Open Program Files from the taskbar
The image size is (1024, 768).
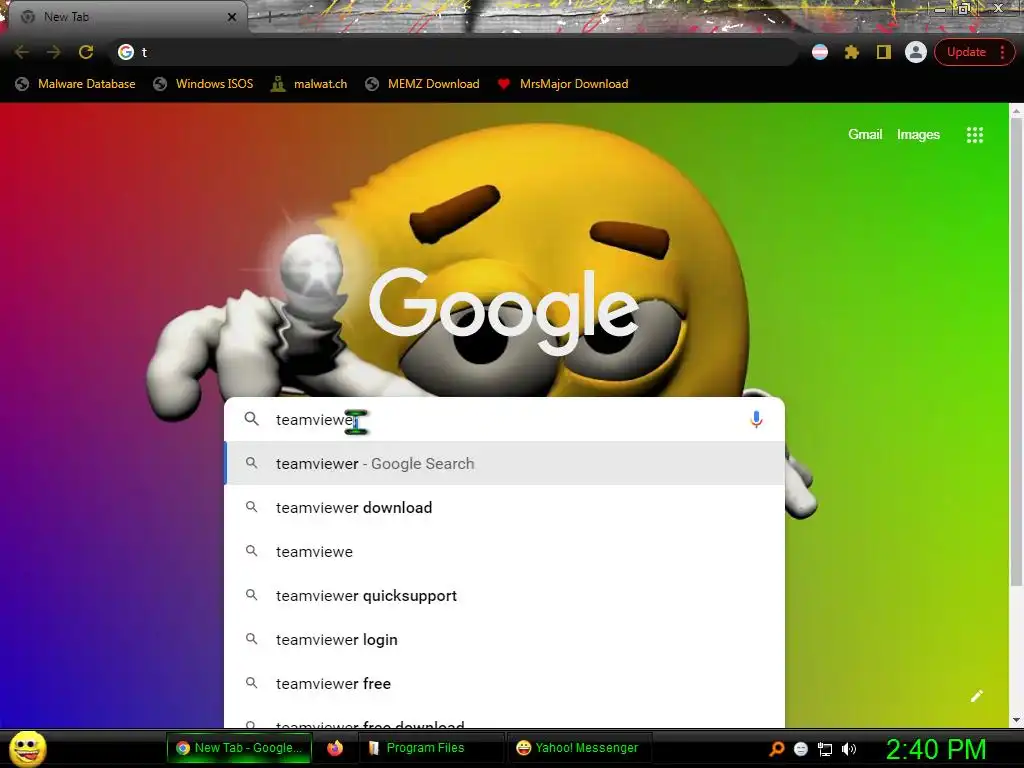pyautogui.click(x=430, y=748)
